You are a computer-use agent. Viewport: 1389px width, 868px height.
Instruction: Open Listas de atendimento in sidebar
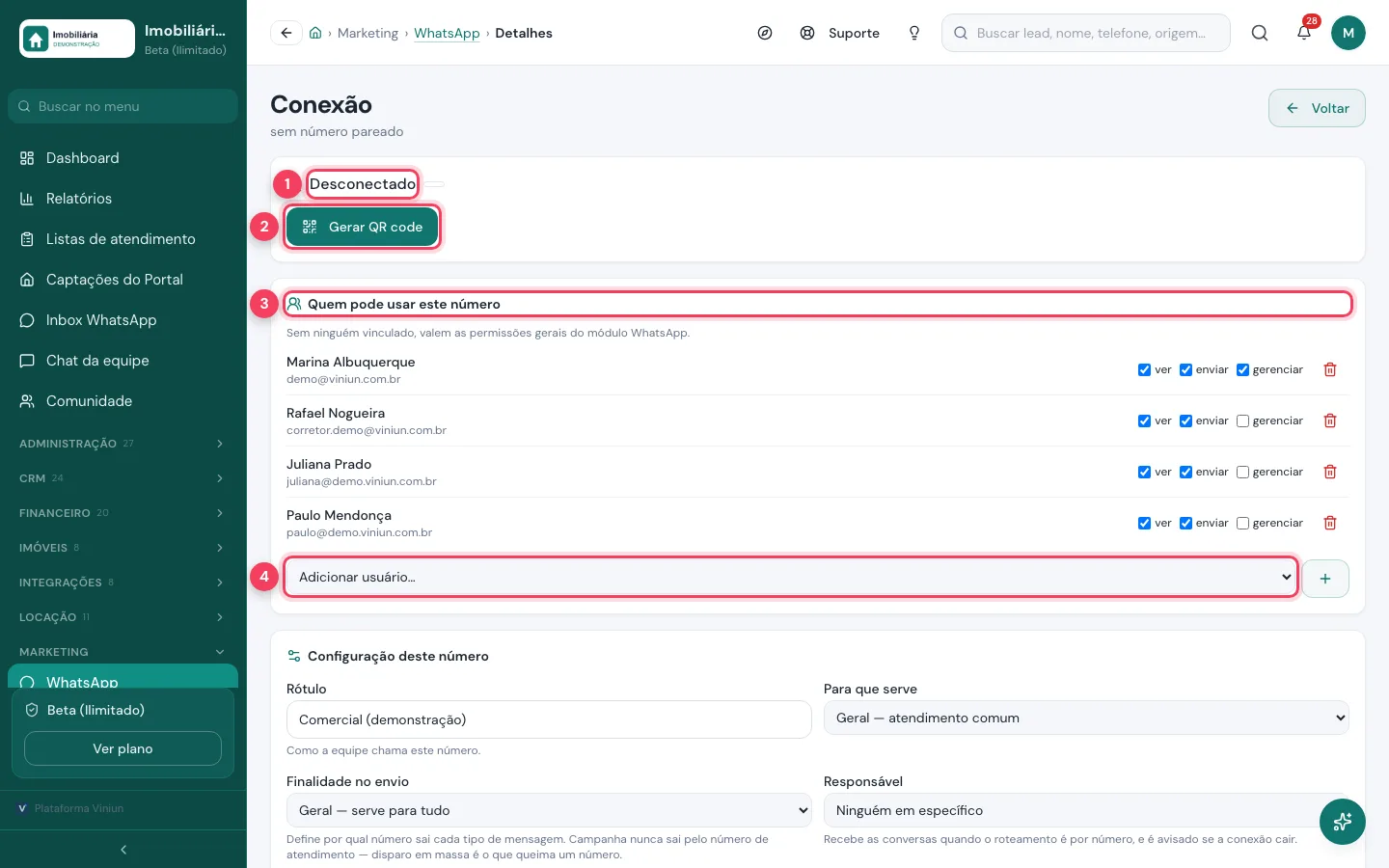[x=122, y=239]
